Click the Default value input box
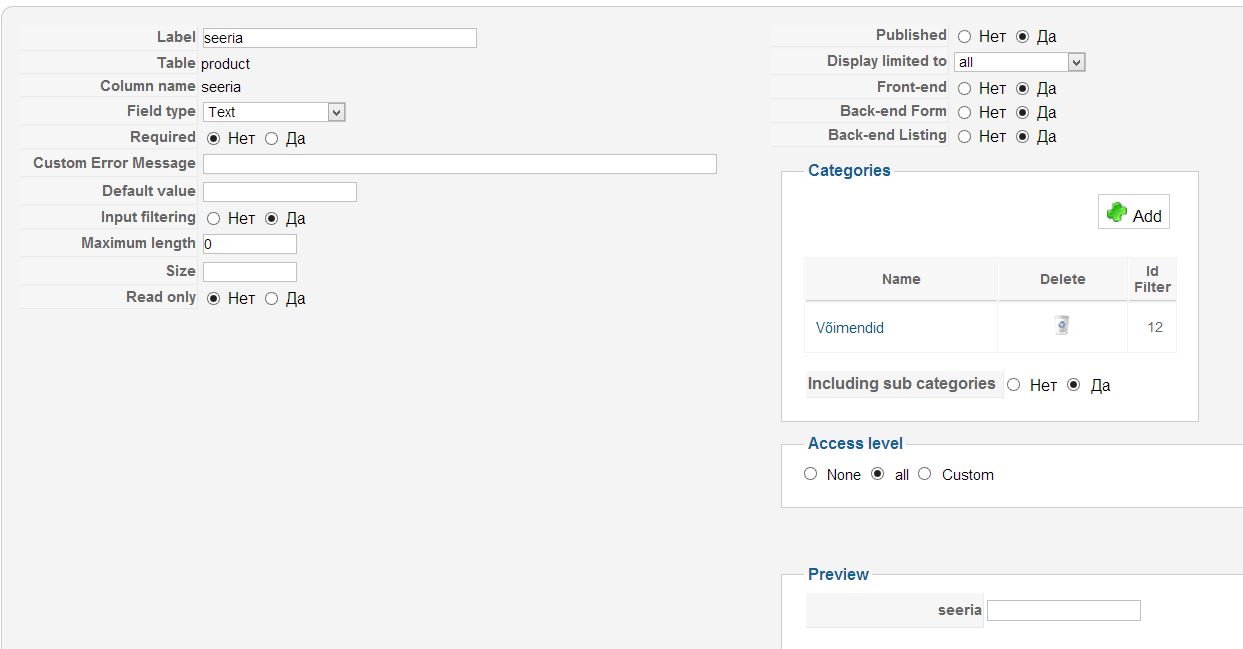1243x649 pixels. pyautogui.click(x=279, y=192)
